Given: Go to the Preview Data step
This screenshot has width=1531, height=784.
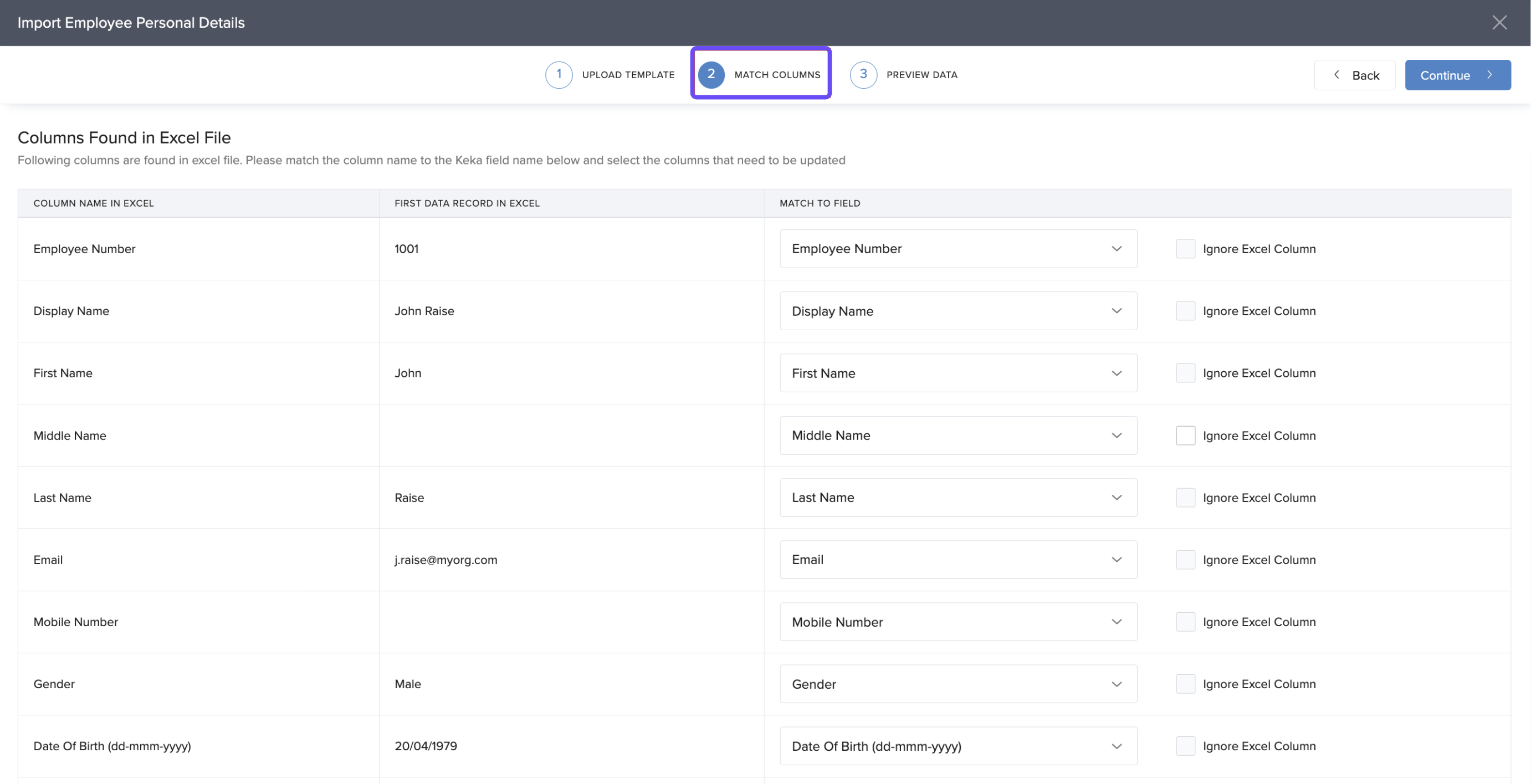Looking at the screenshot, I should 921,75.
